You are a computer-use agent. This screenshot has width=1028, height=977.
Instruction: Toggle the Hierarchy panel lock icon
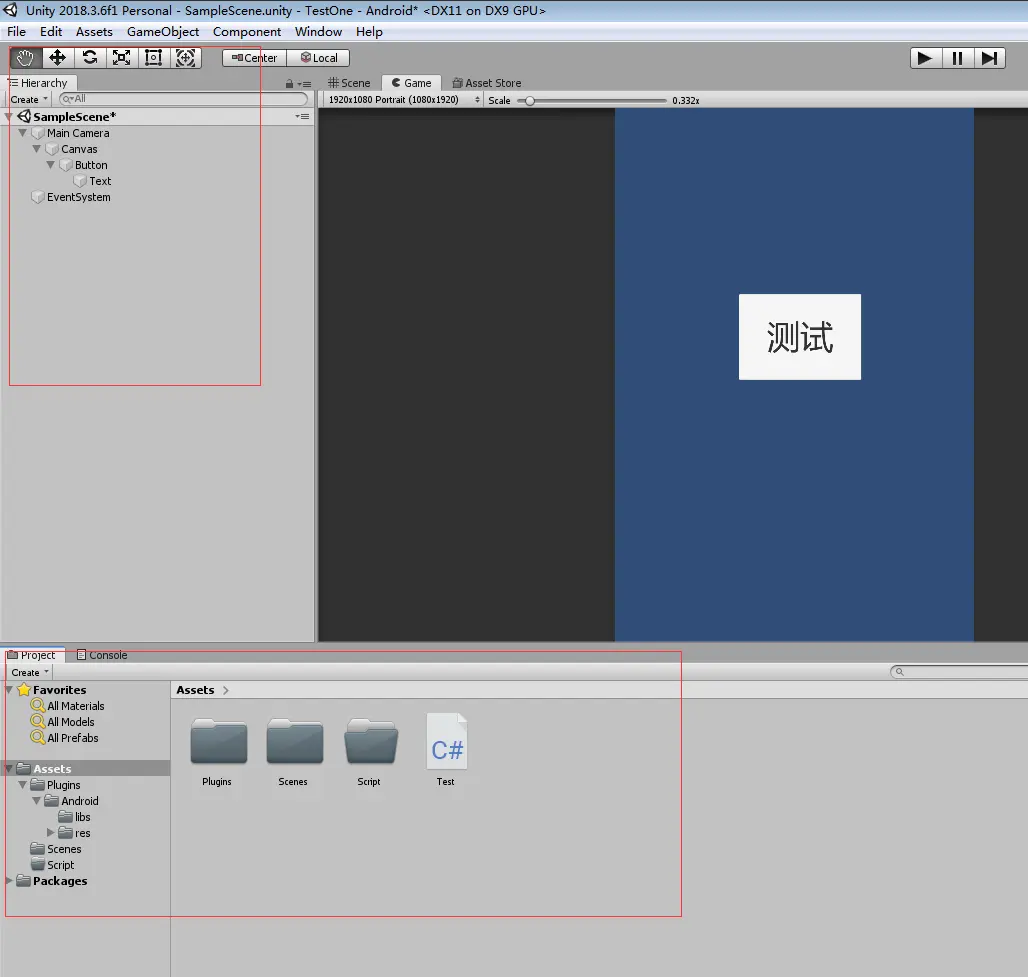290,84
